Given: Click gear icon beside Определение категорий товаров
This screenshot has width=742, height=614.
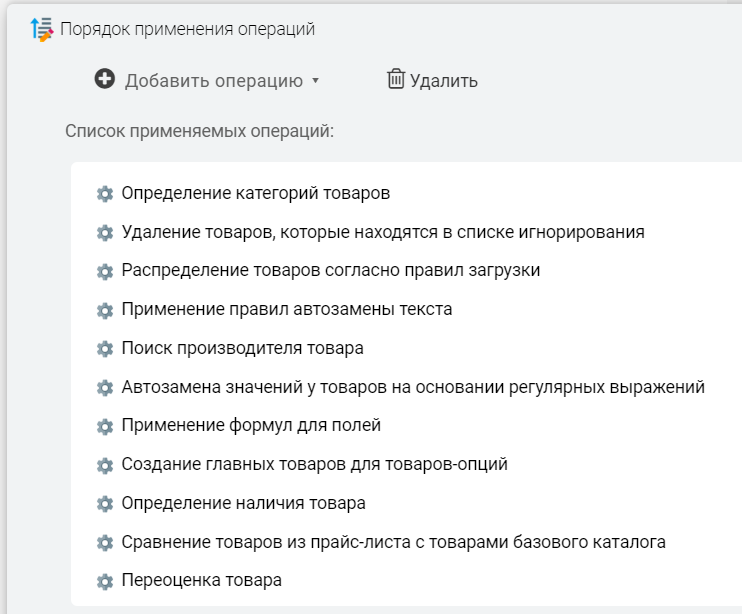Looking at the screenshot, I should point(104,193).
